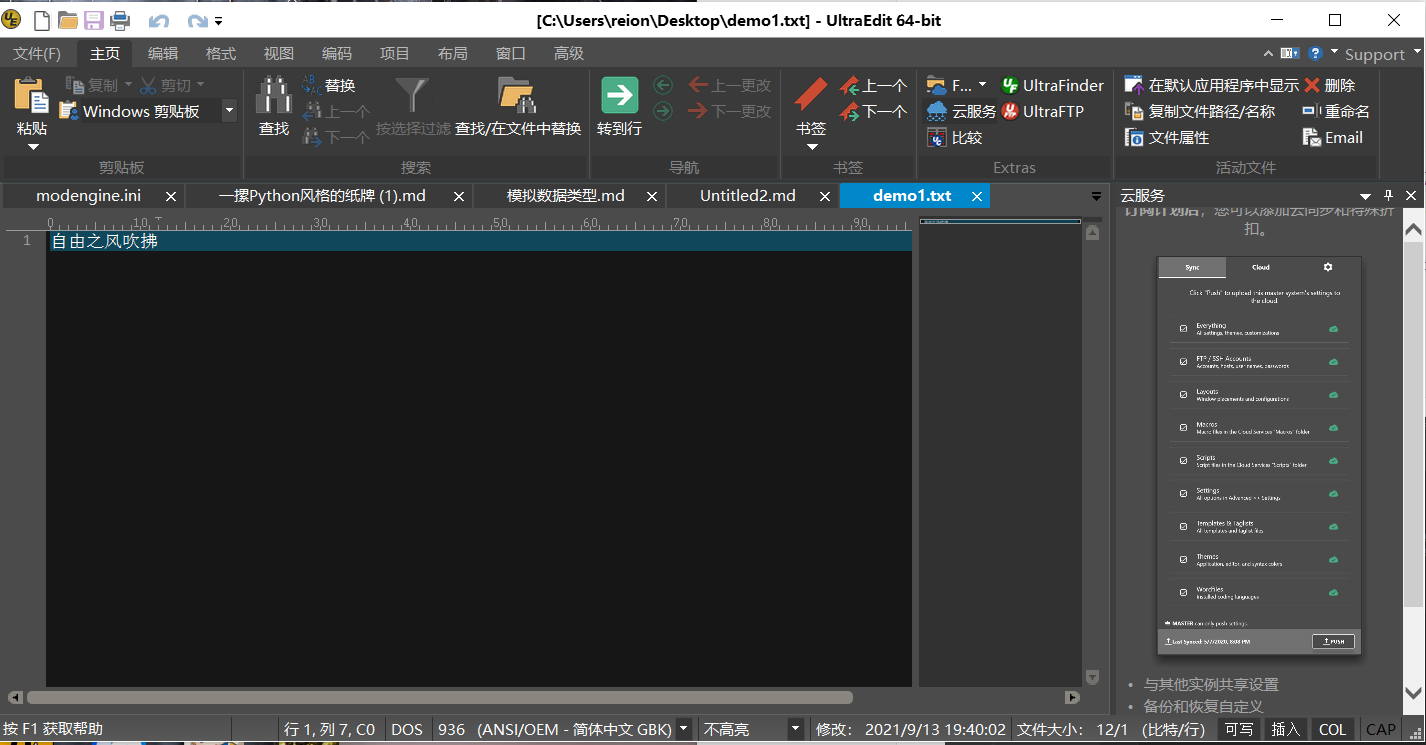Click the red 书签 bookmark icon
Viewport: 1426px width, 745px height.
811,96
